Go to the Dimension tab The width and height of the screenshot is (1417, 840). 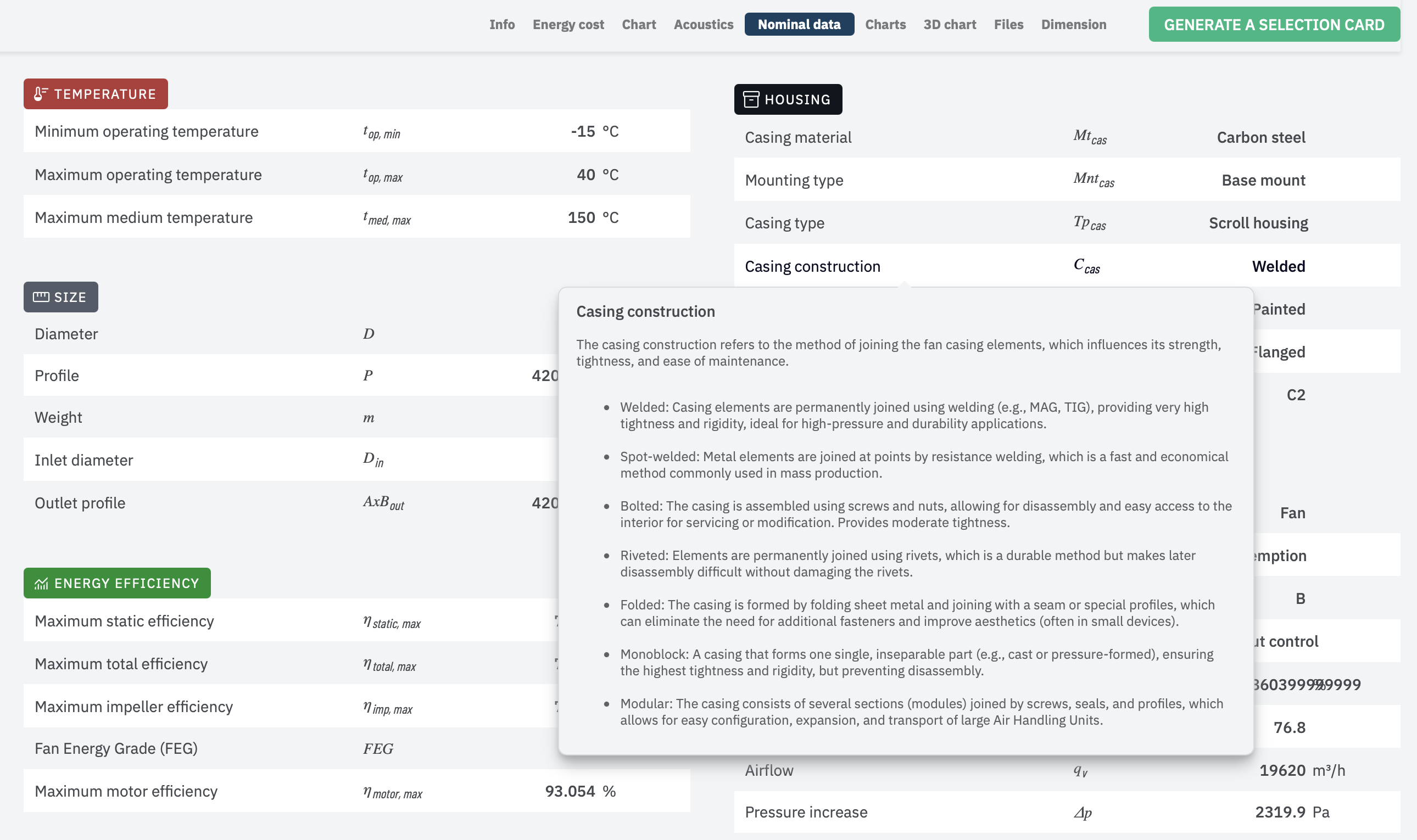click(x=1073, y=24)
